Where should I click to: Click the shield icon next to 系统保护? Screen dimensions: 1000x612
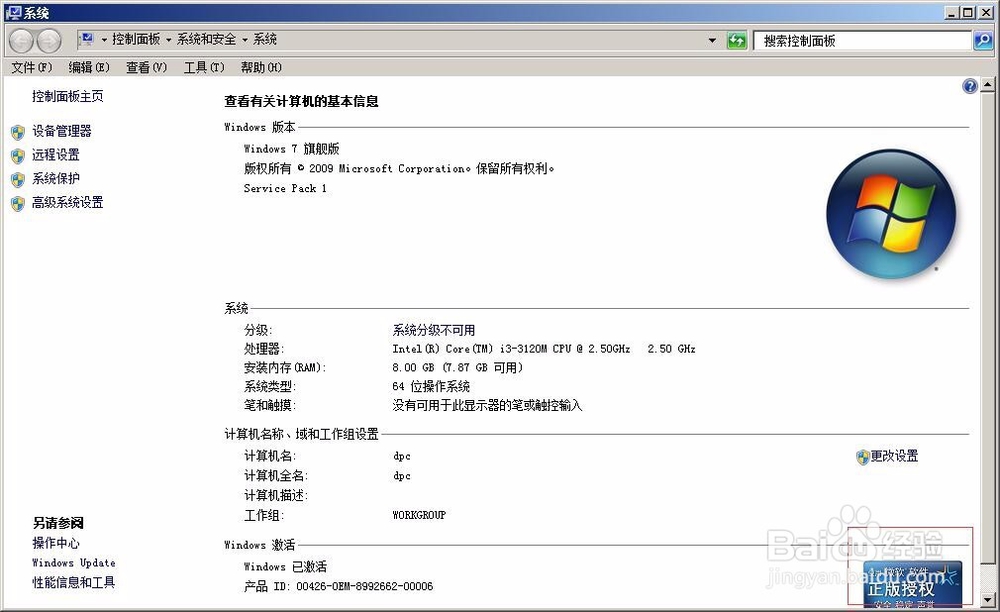click(x=18, y=179)
